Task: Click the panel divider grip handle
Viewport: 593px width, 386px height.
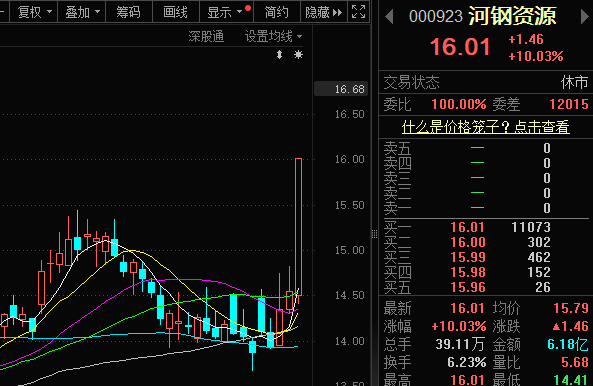Action: (374, 234)
